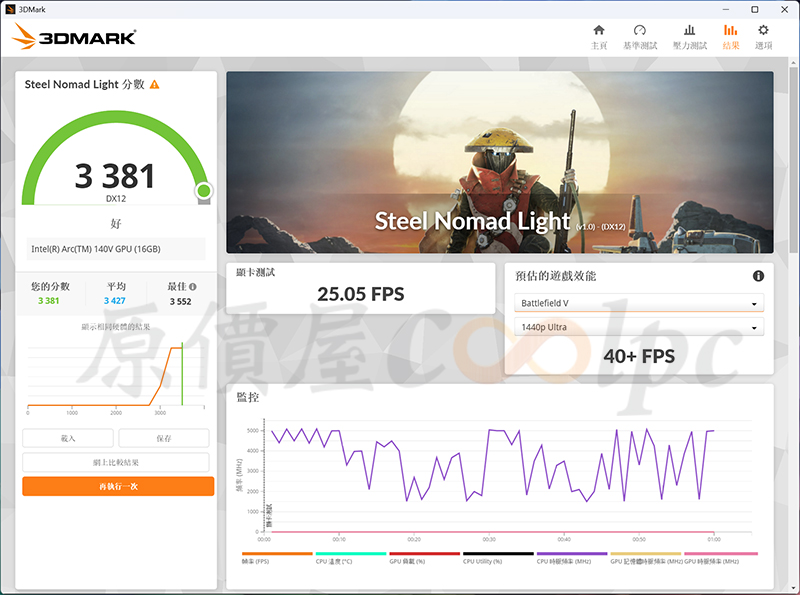Click the 3DMark logo in the header
Viewport: 800px width, 595px height.
pyautogui.click(x=74, y=37)
